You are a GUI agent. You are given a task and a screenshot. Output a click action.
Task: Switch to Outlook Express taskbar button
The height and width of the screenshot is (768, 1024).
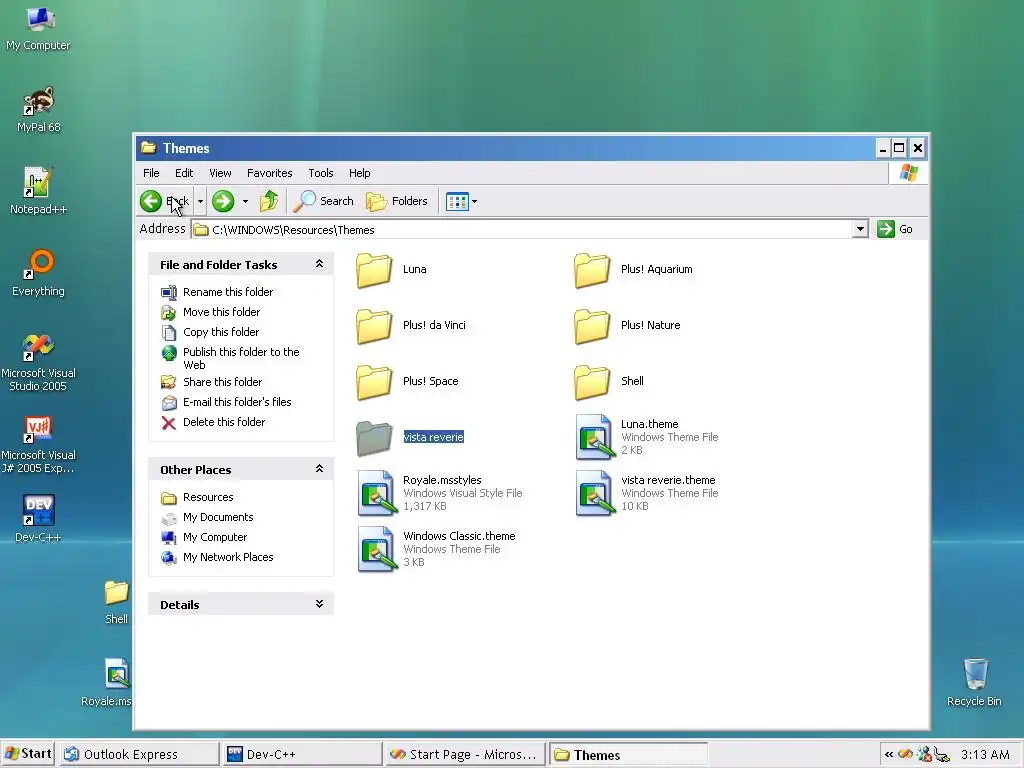pos(139,754)
